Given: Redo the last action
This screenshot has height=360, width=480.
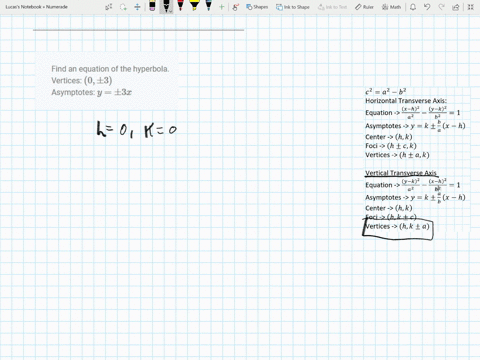Looking at the screenshot, I should (x=441, y=7).
